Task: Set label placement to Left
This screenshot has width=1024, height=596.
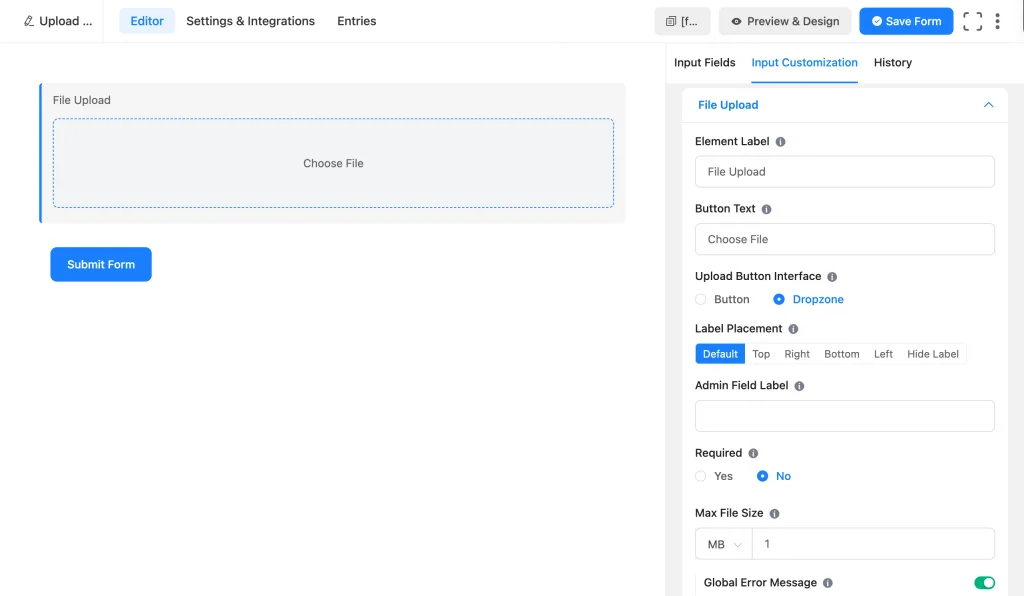Action: coord(883,354)
